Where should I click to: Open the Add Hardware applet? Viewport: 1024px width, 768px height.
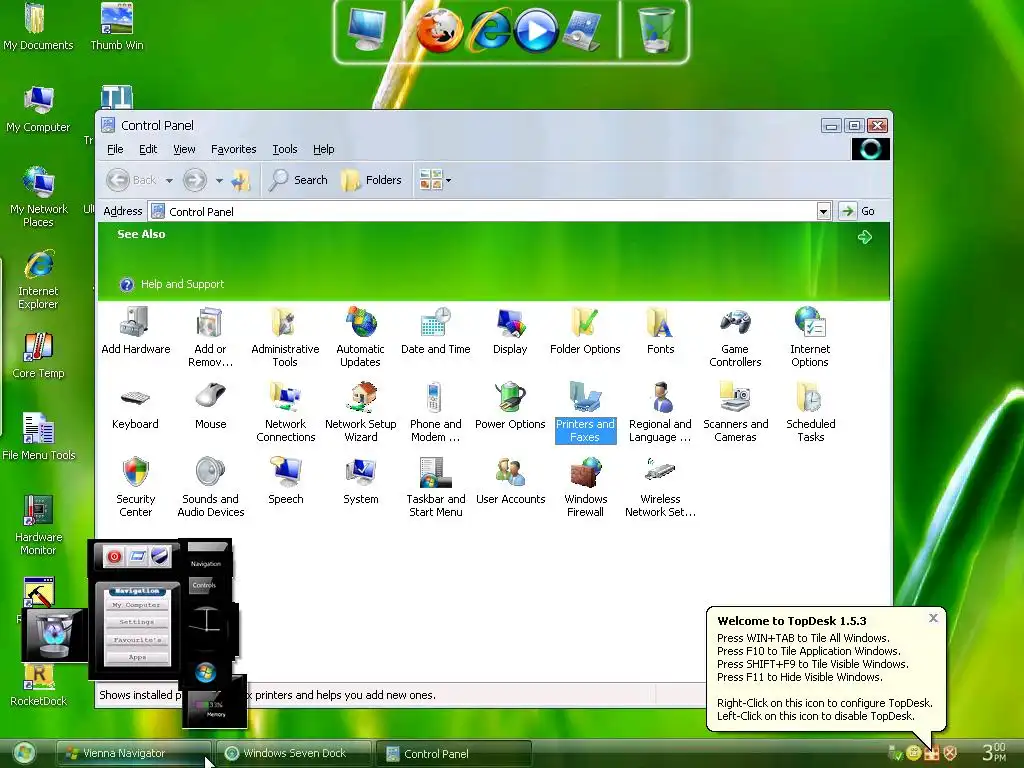[x=135, y=331]
